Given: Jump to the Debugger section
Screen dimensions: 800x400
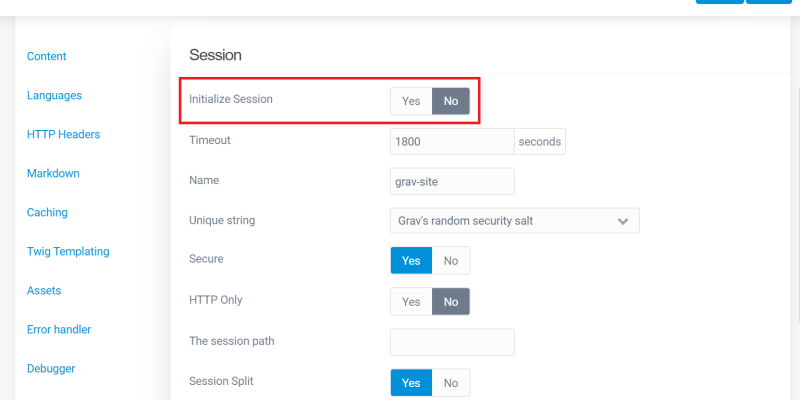Looking at the screenshot, I should pyautogui.click(x=51, y=368).
